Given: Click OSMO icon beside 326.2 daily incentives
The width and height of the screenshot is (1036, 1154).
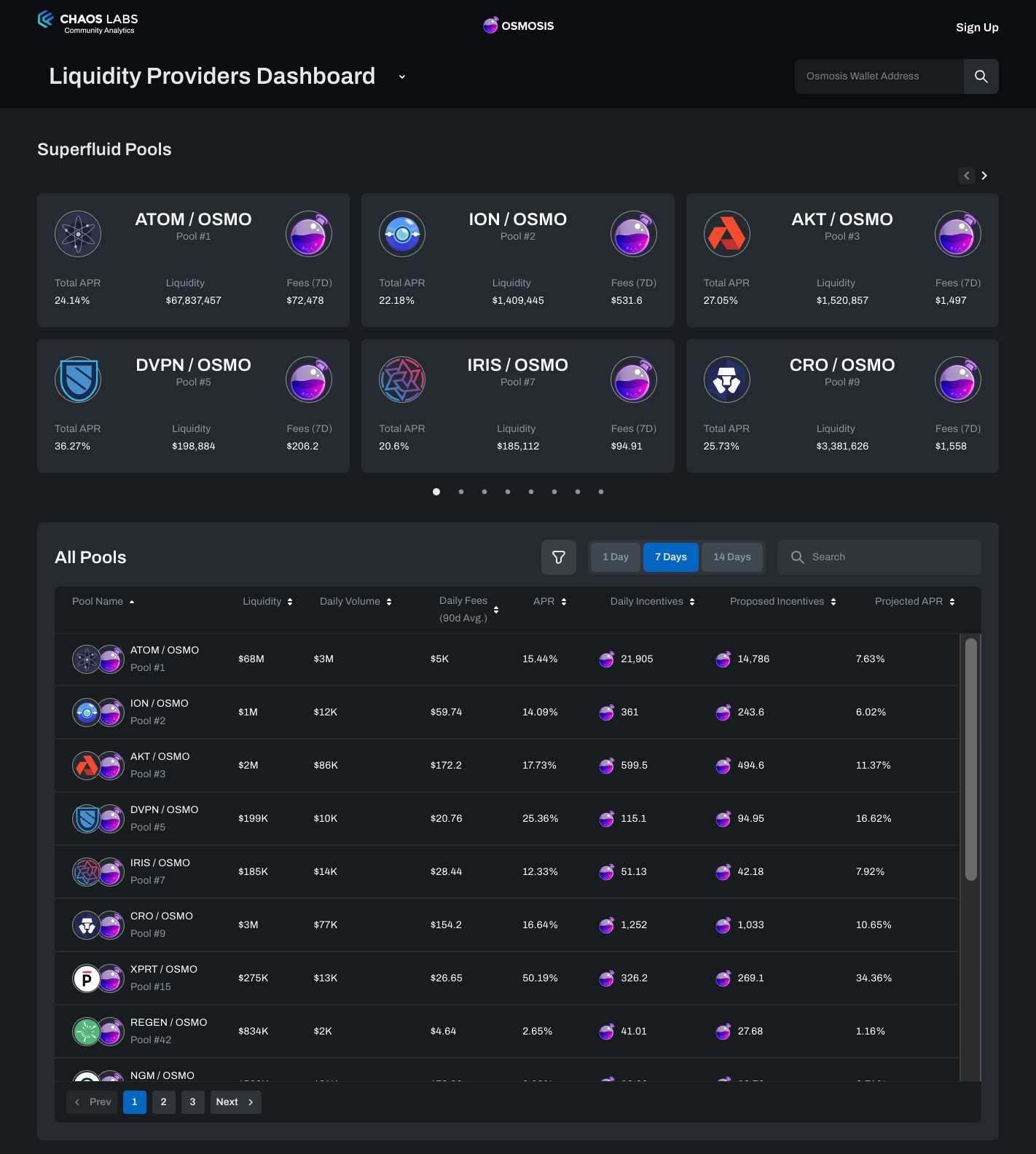Looking at the screenshot, I should tap(607, 978).
